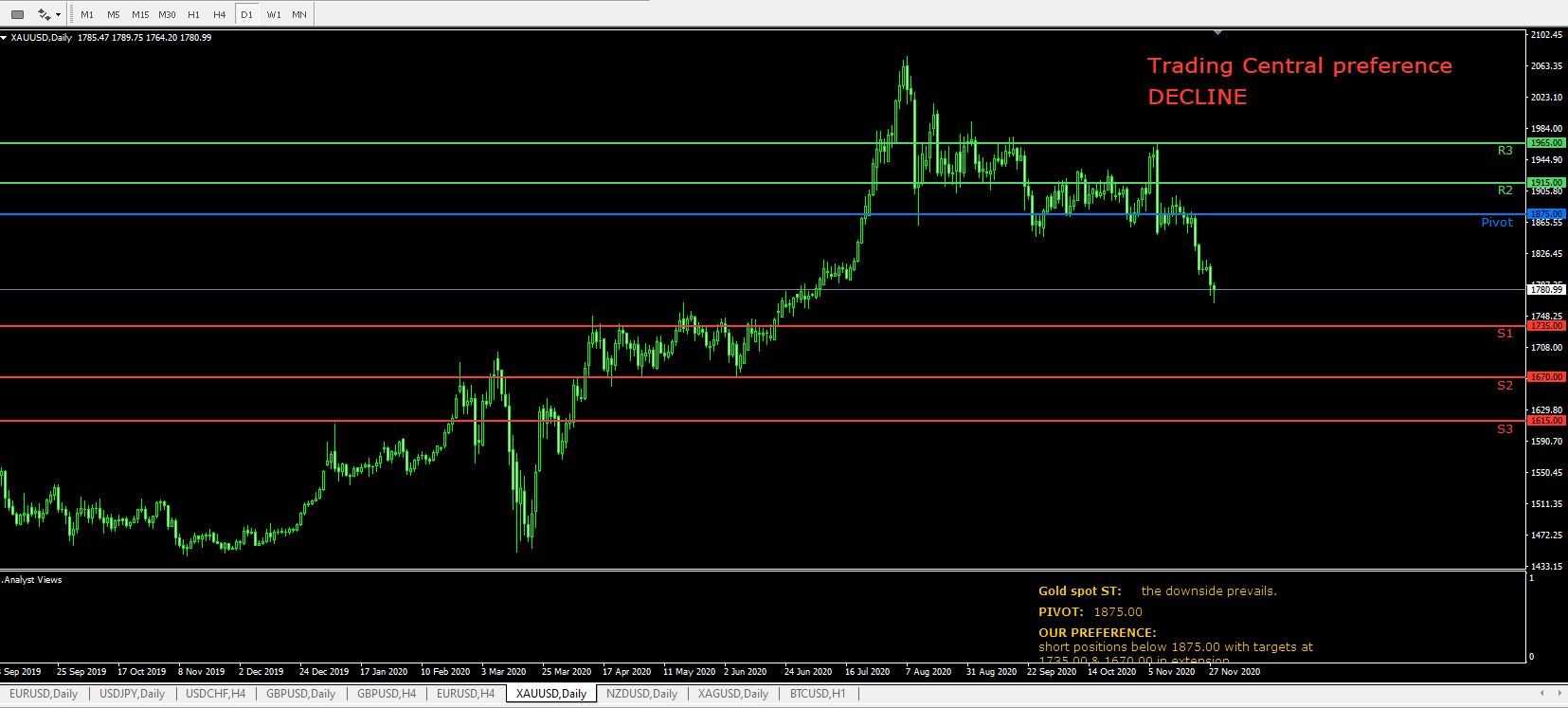Screen dimensions: 1568x708
Task: Switch to W1 weekly timeframe
Action: (273, 14)
